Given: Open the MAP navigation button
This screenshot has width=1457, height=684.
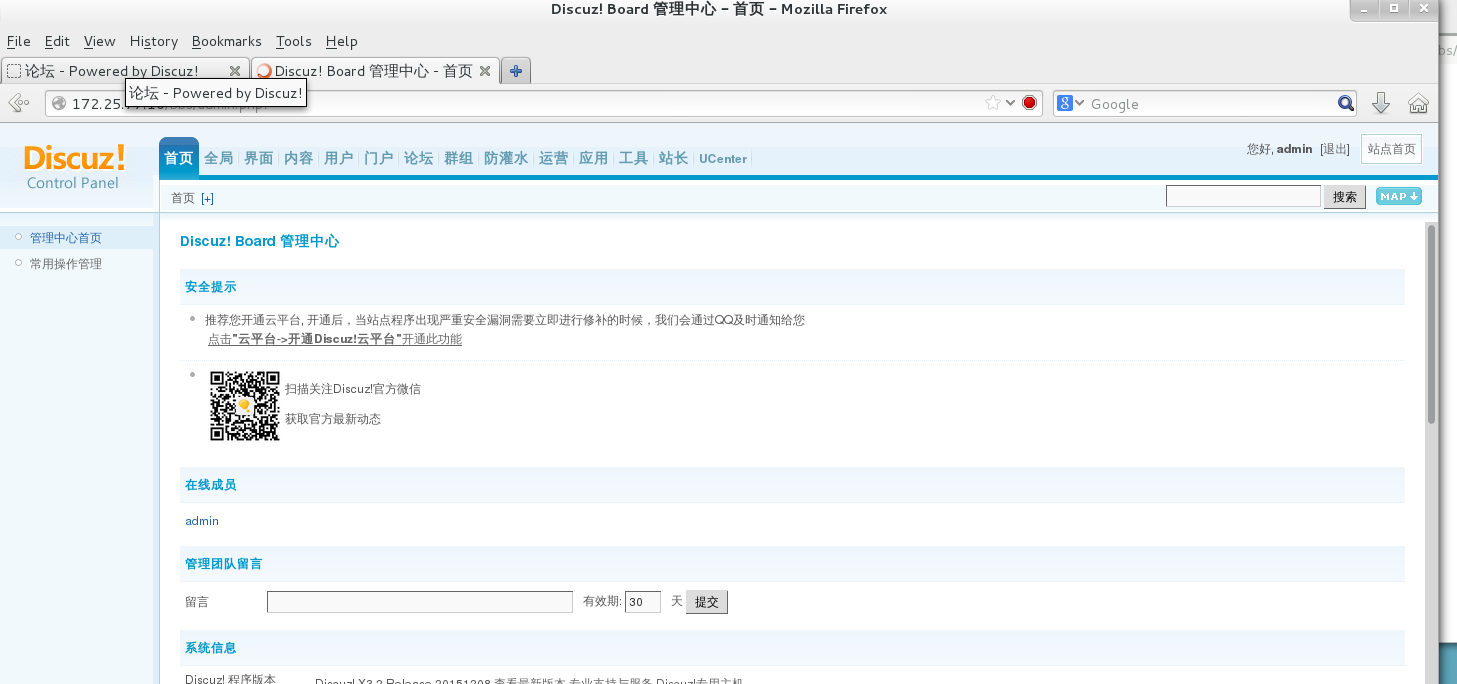Looking at the screenshot, I should click(1398, 196).
